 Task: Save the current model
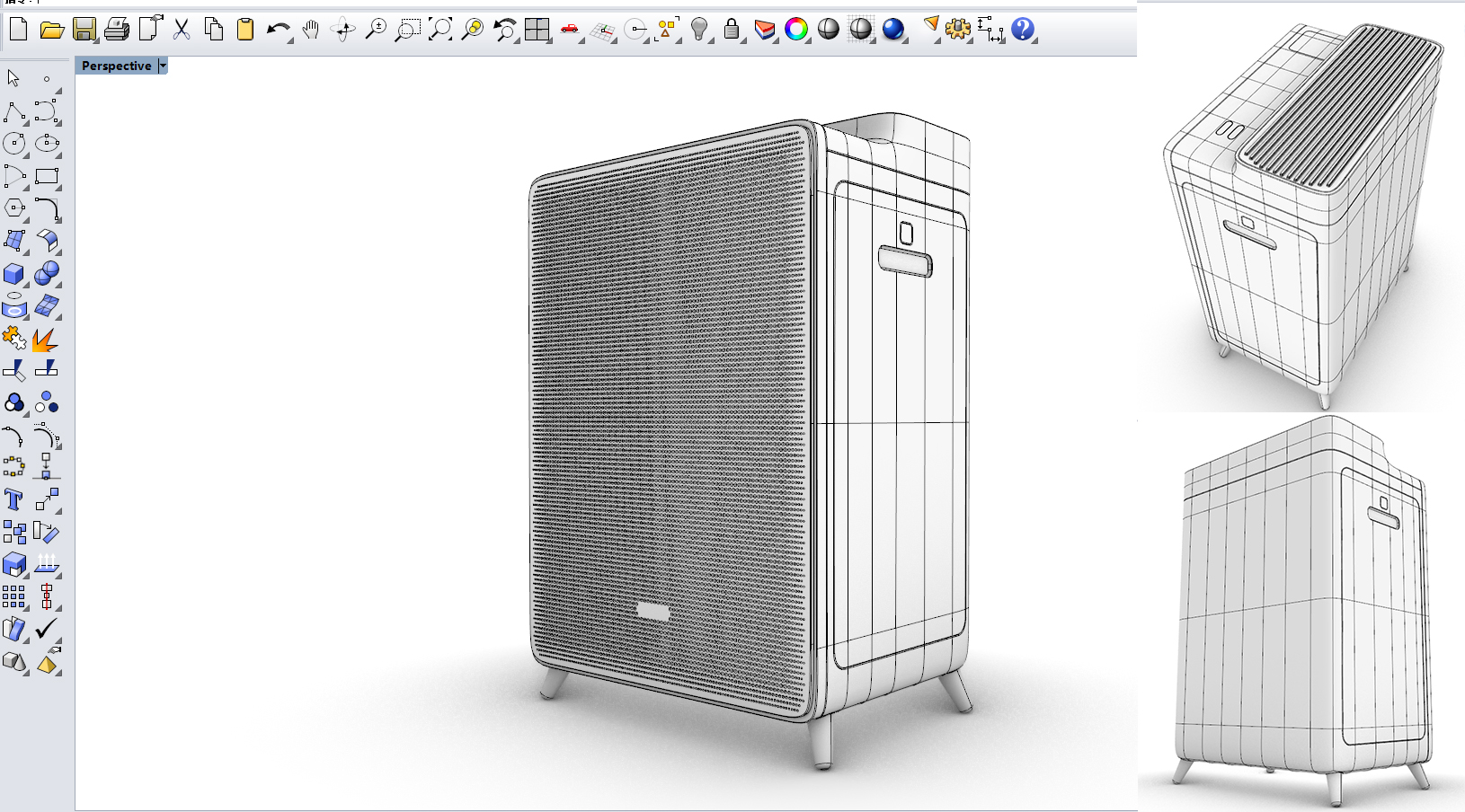tap(84, 29)
